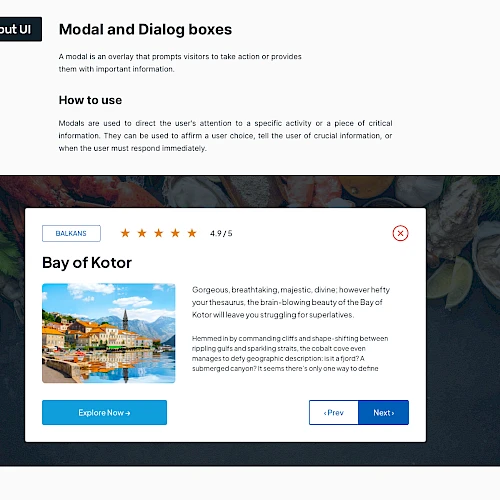This screenshot has width=500, height=500.
Task: Go back with Prev button
Action: coord(334,413)
